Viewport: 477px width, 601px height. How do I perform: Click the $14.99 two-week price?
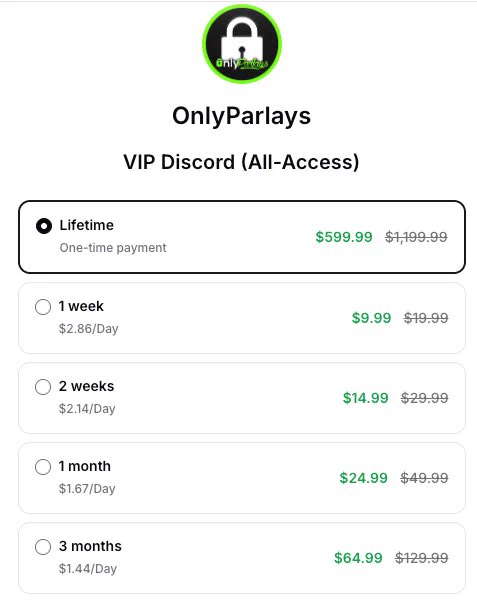point(365,398)
